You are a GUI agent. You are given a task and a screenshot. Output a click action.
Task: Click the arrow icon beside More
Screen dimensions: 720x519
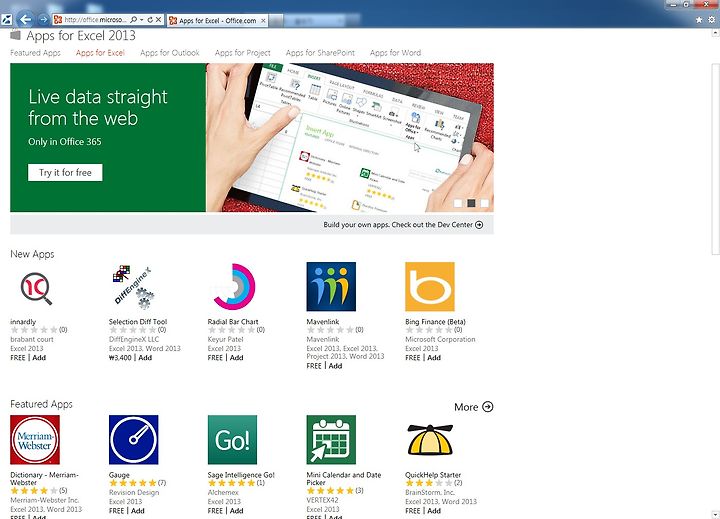(488, 406)
